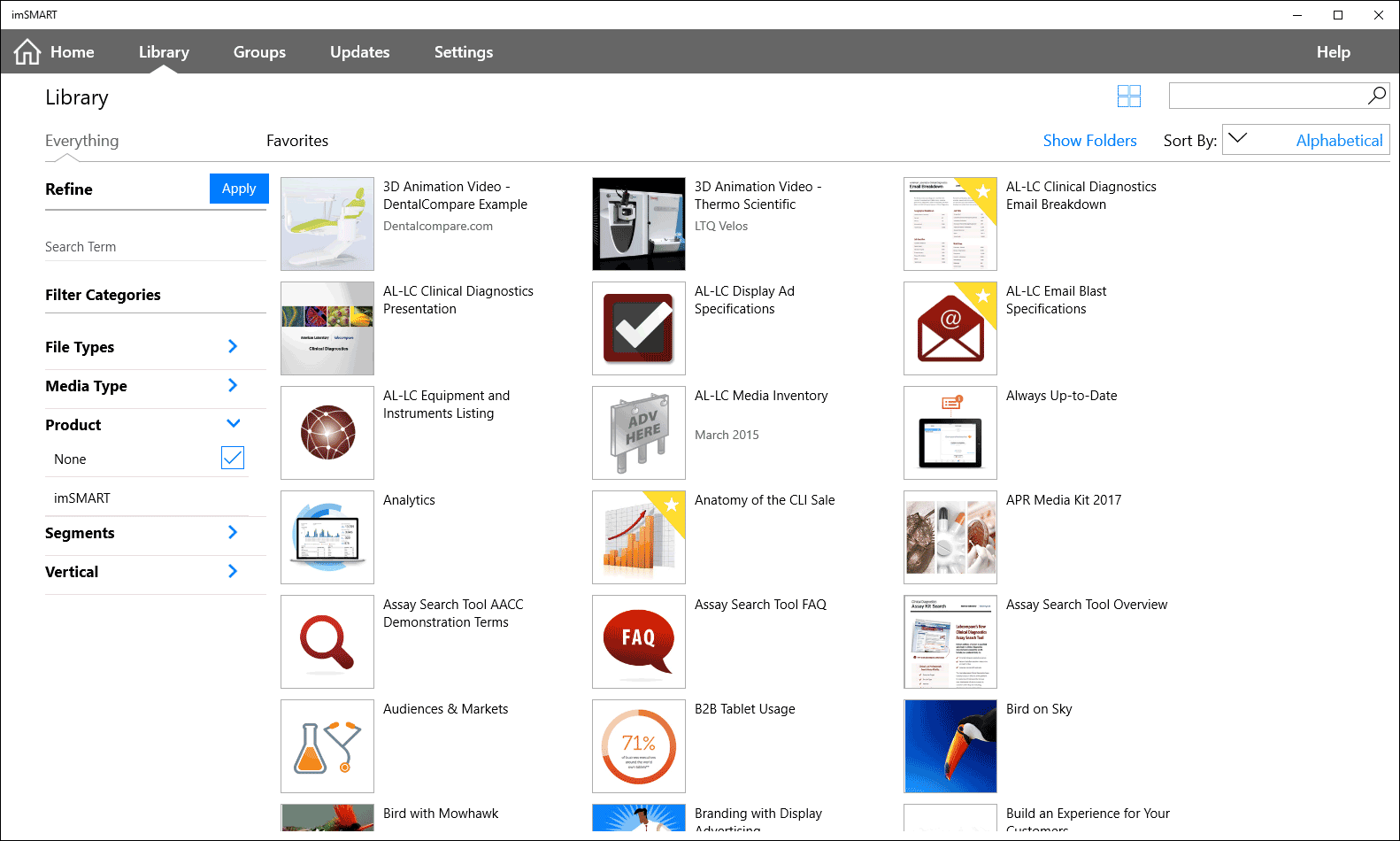The height and width of the screenshot is (841, 1400).
Task: Select the Everything tab
Action: [82, 141]
